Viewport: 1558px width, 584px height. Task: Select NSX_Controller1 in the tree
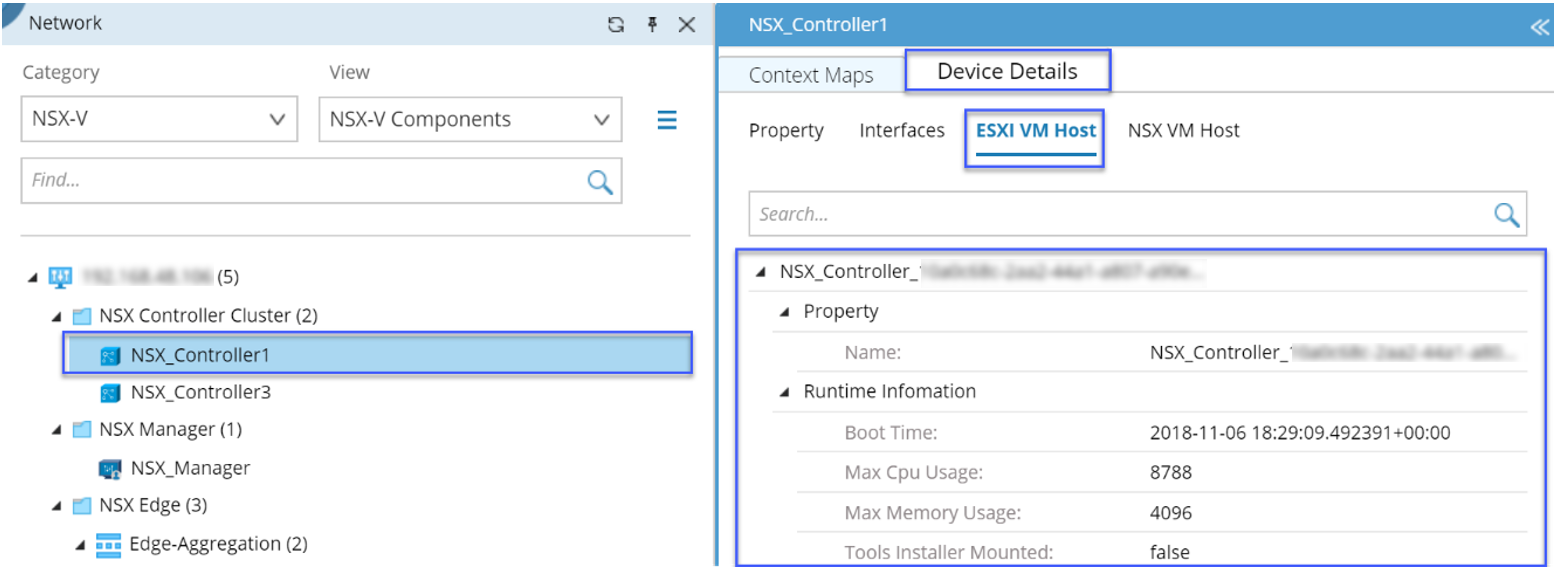click(x=200, y=356)
